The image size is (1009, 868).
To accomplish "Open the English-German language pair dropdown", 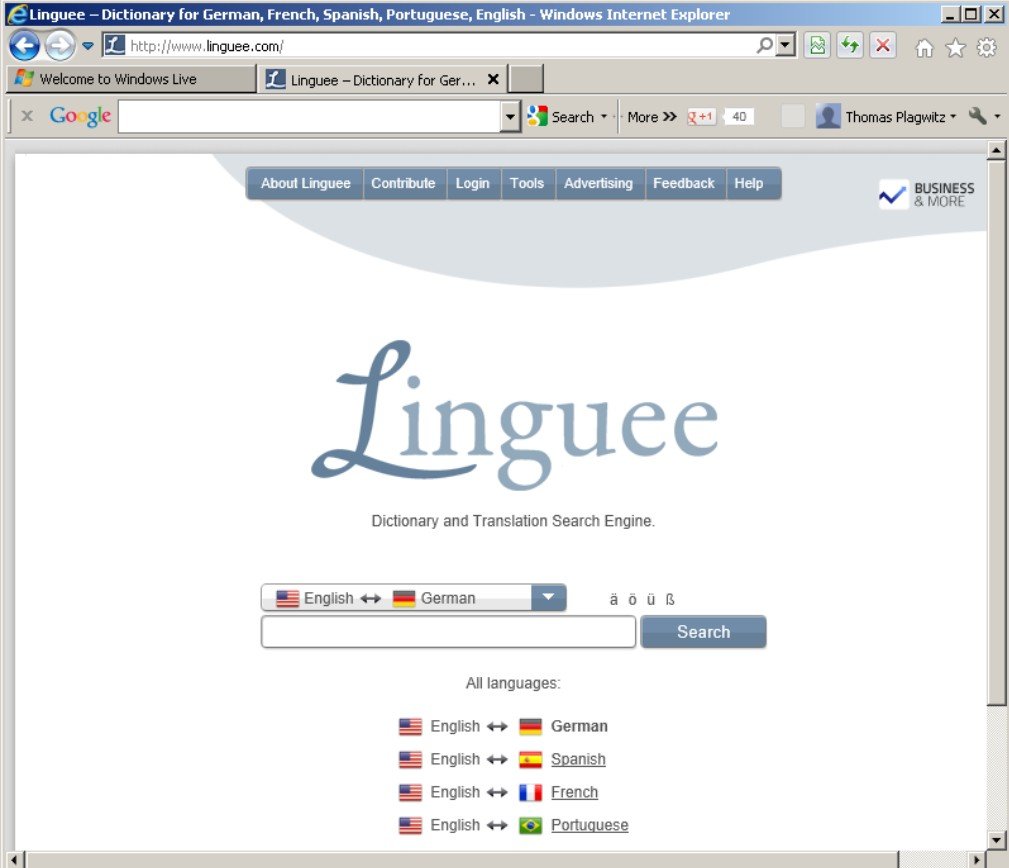I will click(x=547, y=597).
